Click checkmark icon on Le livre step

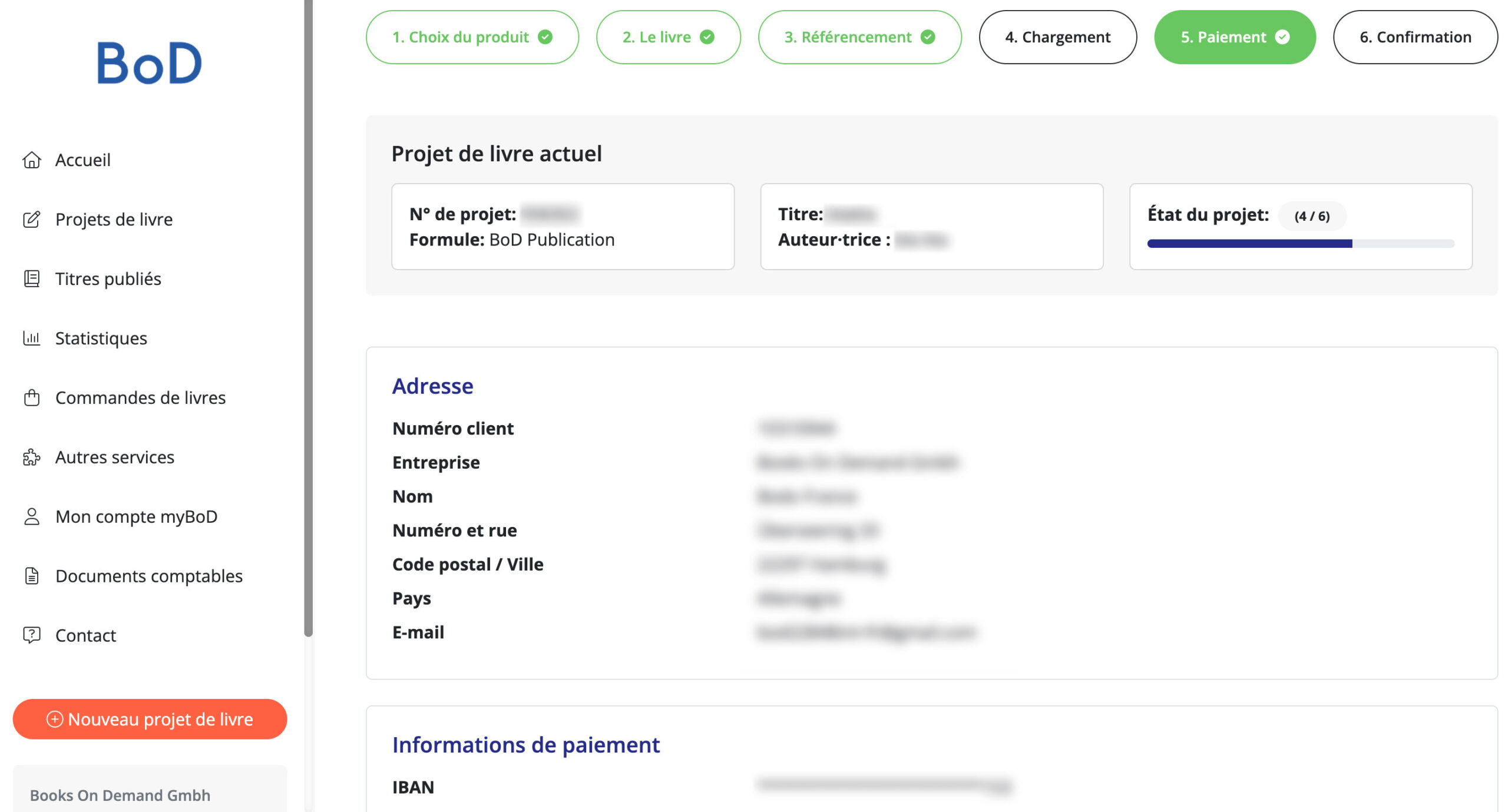coord(707,37)
